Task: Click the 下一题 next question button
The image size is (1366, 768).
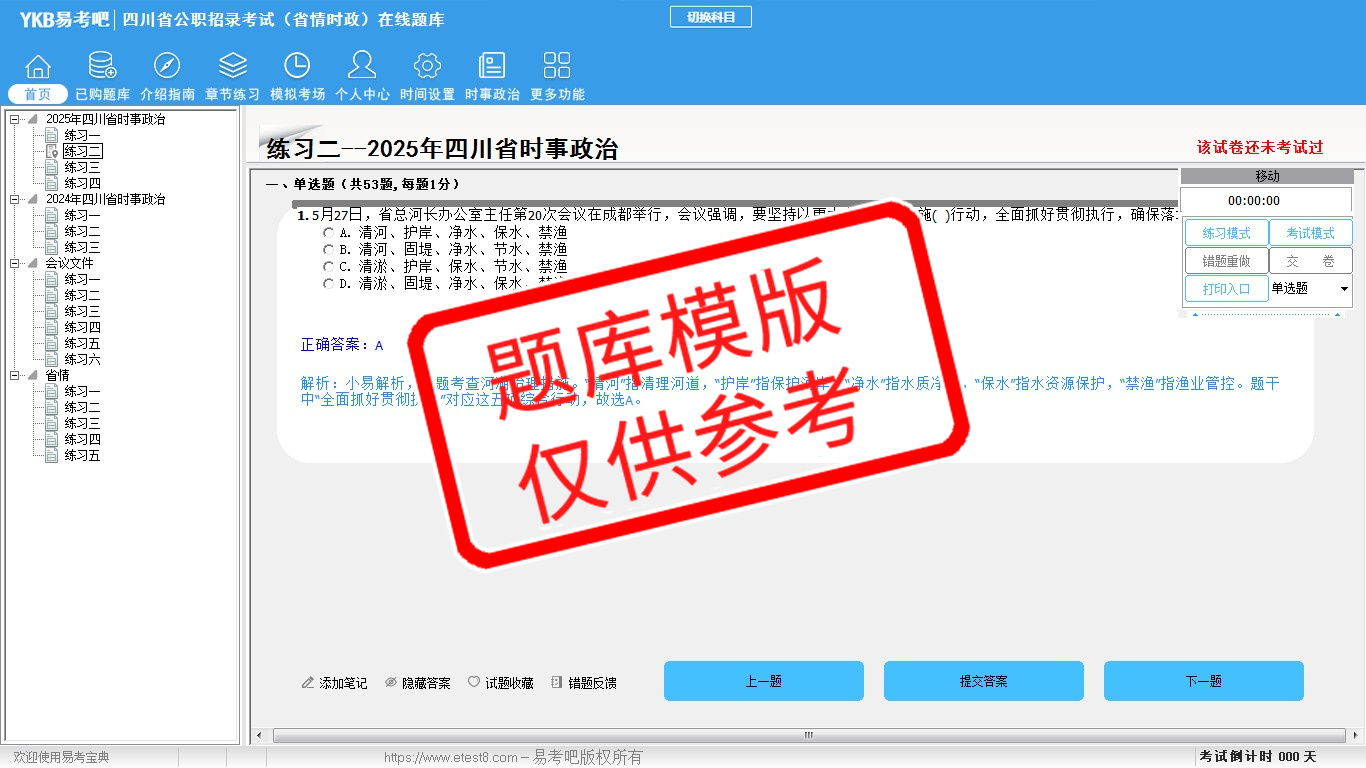Action: point(1203,681)
